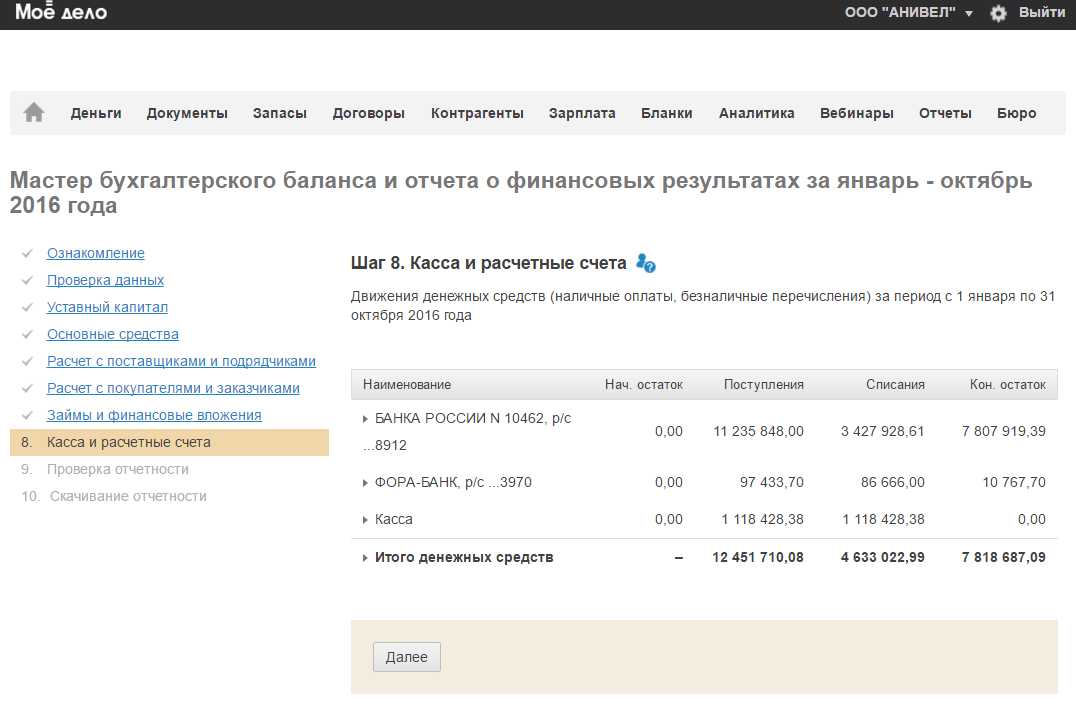Expand the БАНКА РОССИИ N 10462 row

click(366, 419)
